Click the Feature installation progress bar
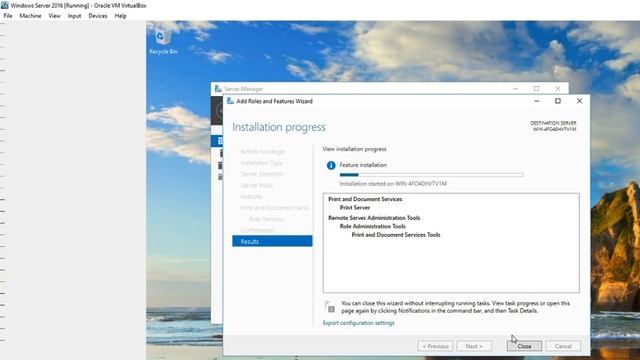Screen dimensions: 640x360 431,175
